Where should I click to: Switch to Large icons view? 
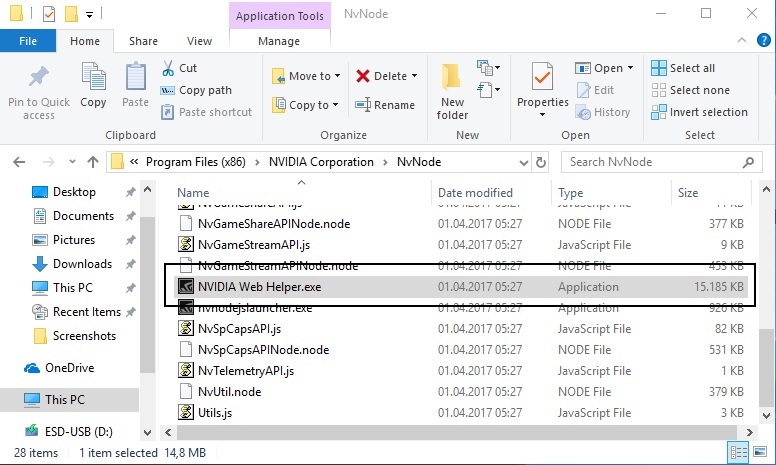760,452
